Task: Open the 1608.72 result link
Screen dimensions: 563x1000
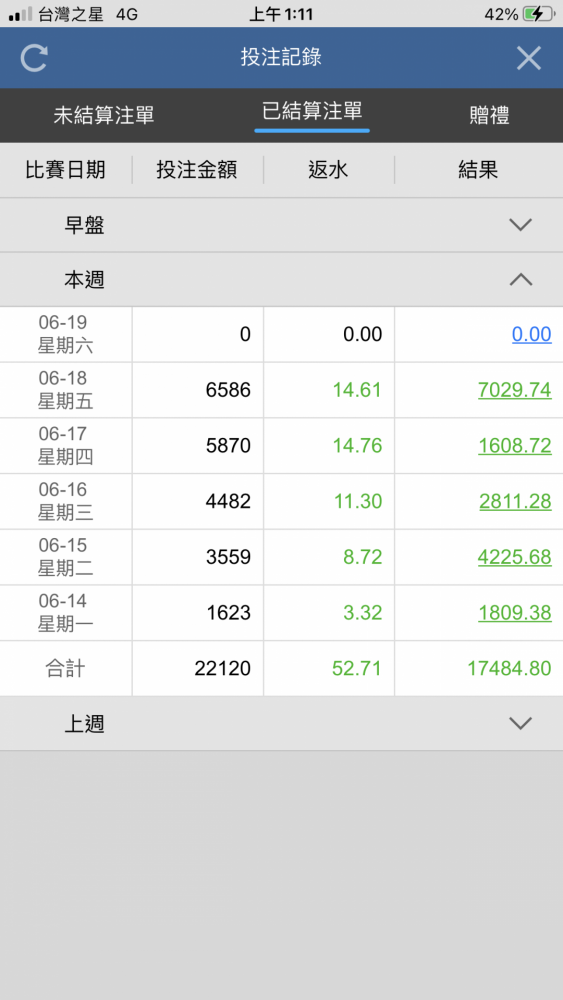Action: (515, 446)
